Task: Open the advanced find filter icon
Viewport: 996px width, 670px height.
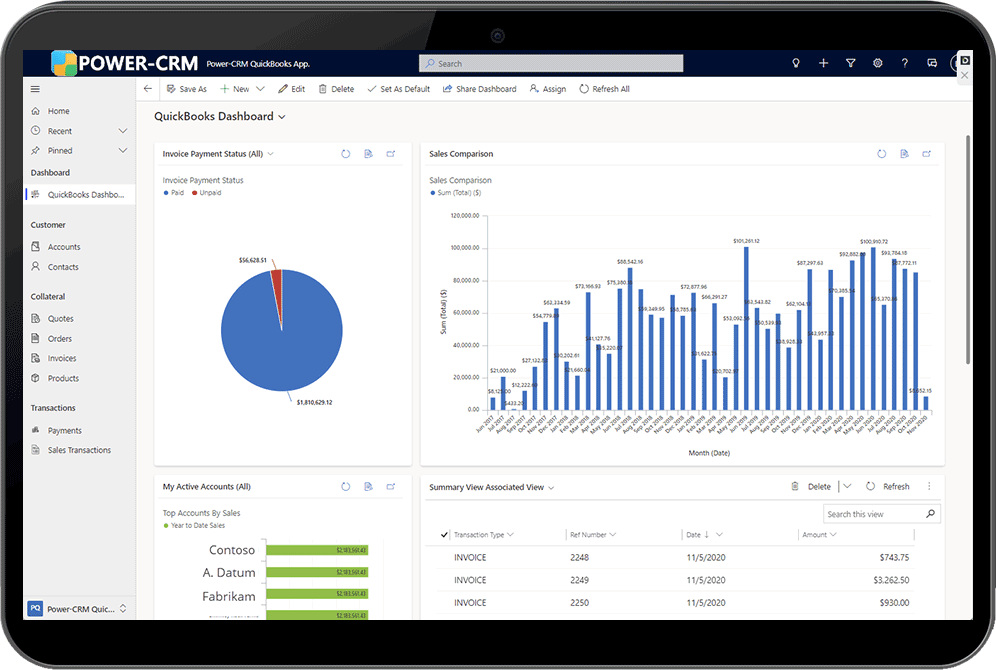Action: coord(851,63)
